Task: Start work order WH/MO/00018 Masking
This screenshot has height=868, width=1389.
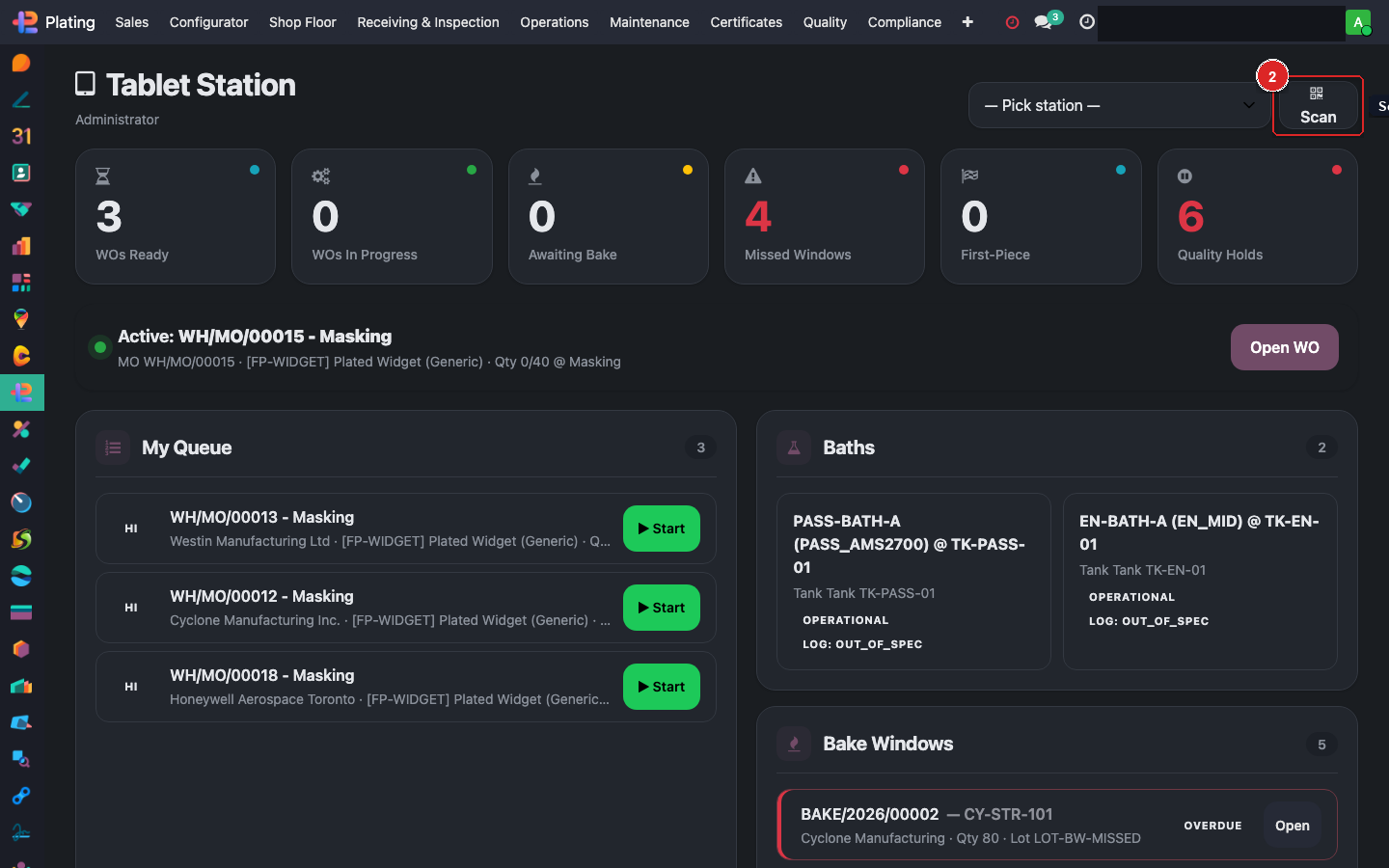Action: click(661, 687)
